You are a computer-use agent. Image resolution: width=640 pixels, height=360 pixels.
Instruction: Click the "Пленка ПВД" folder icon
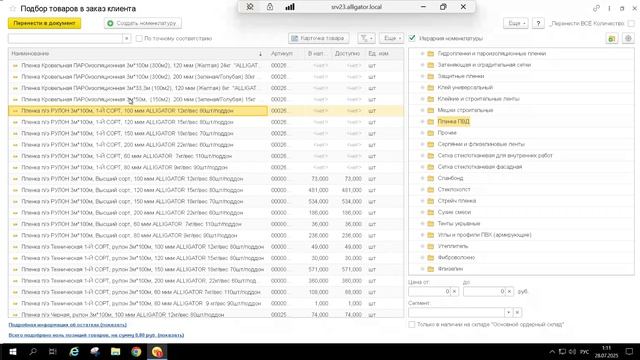[431, 122]
